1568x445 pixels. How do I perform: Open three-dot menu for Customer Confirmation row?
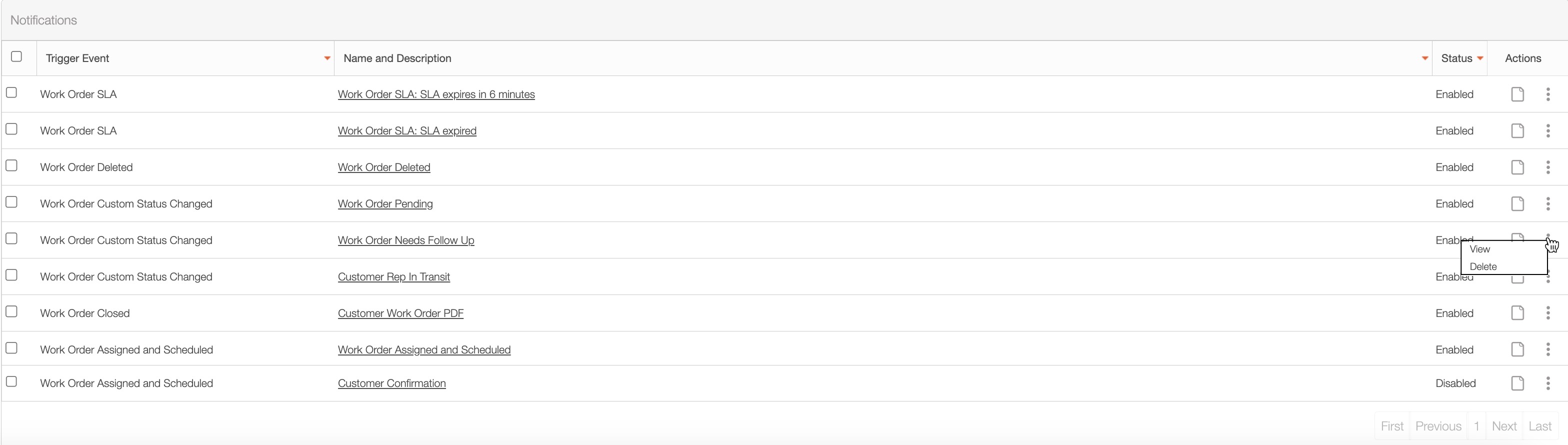coord(1548,383)
